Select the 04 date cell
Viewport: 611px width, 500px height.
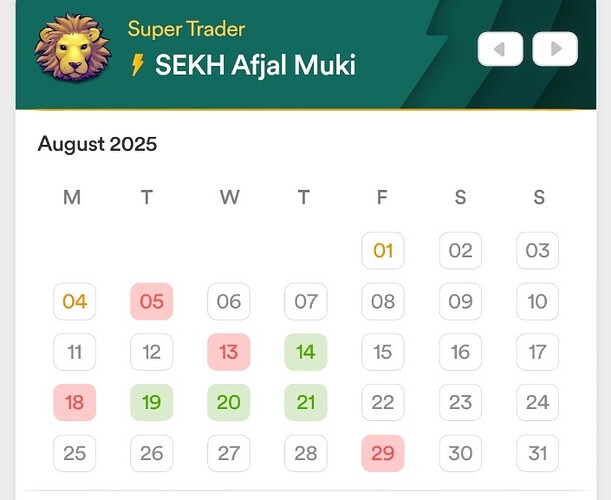coord(75,301)
